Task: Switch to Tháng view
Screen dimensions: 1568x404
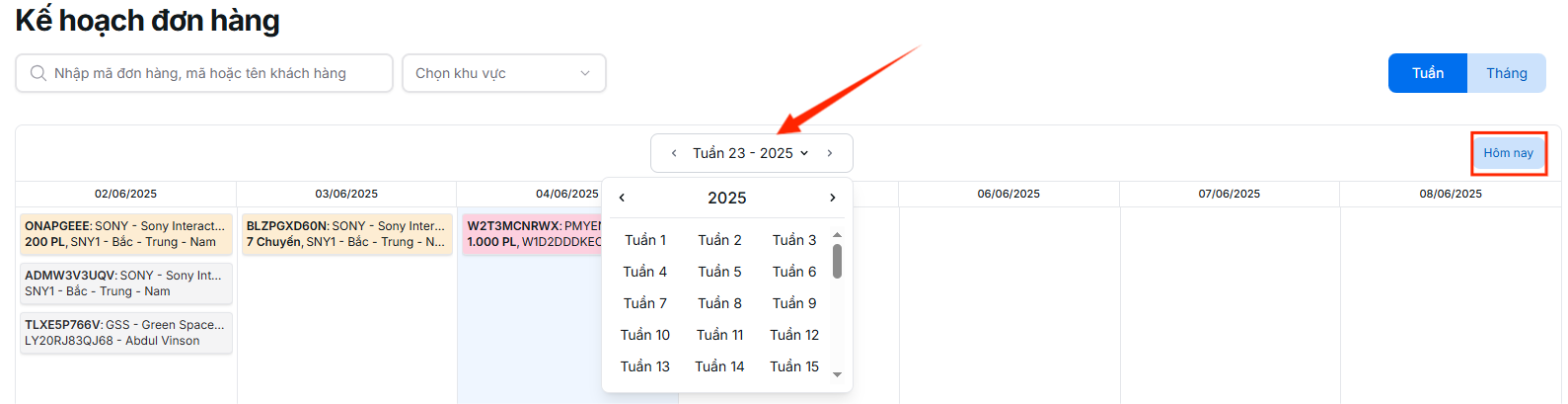Action: pos(1506,73)
